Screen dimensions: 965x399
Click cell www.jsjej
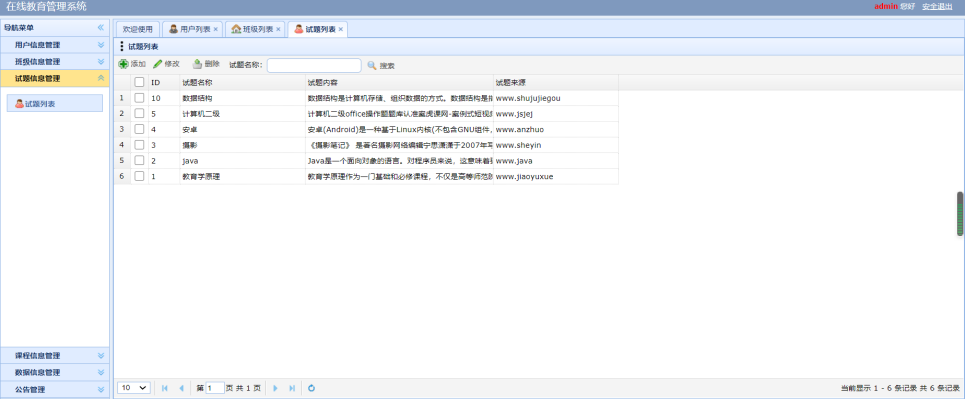click(x=556, y=113)
